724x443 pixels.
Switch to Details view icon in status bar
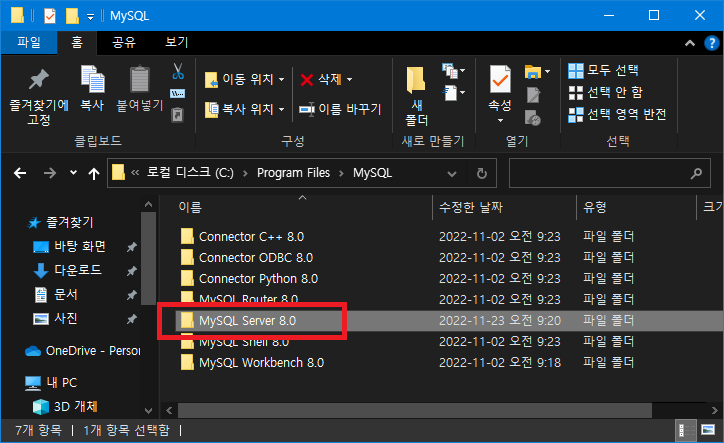click(x=686, y=431)
